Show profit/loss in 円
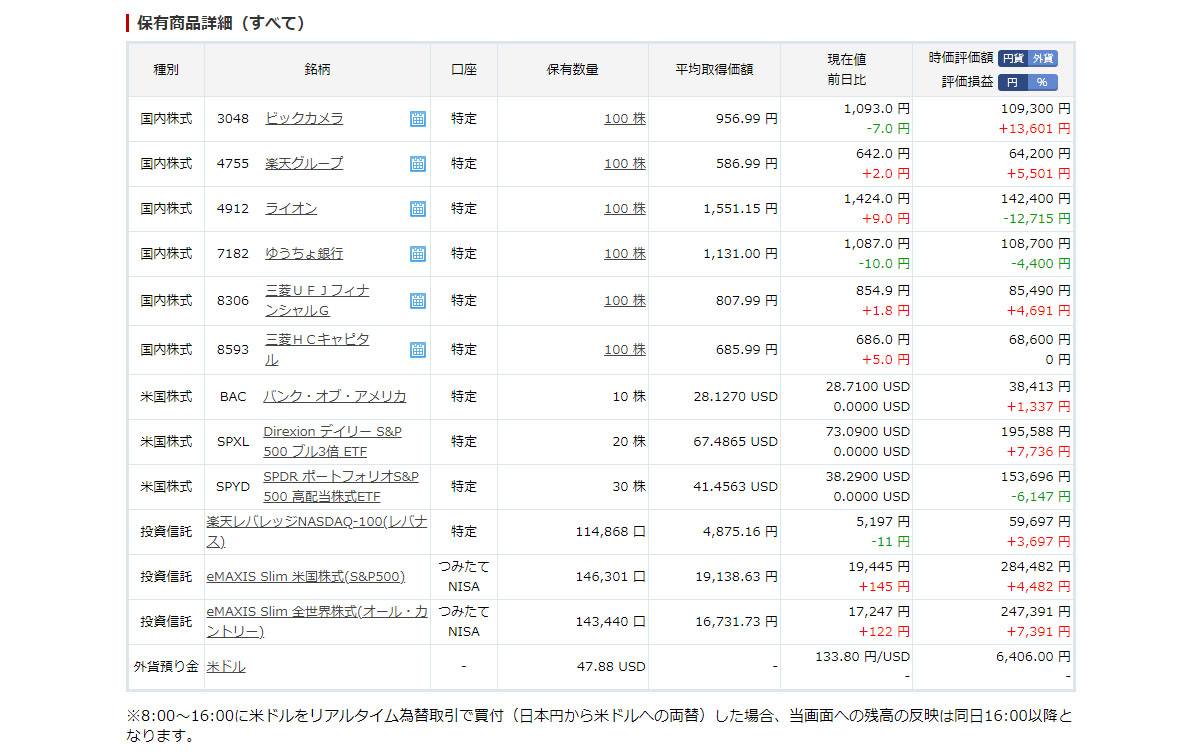1200x756 pixels. point(1013,82)
